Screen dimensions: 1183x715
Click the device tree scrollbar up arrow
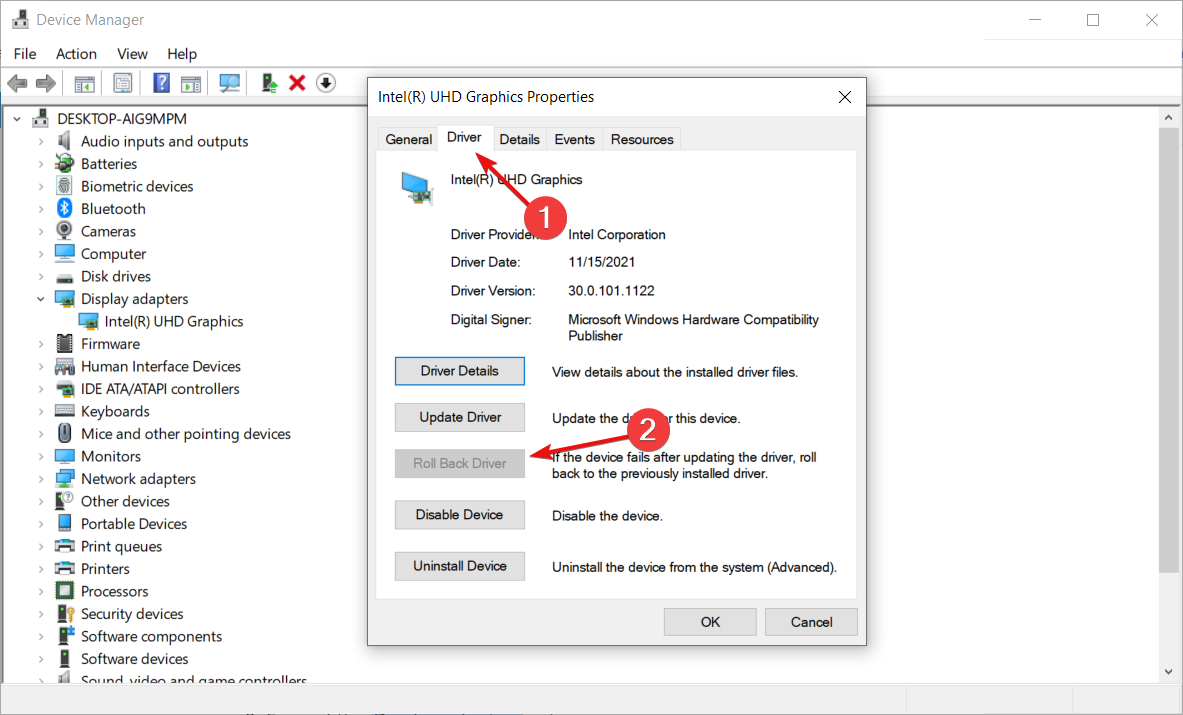pyautogui.click(x=1168, y=118)
